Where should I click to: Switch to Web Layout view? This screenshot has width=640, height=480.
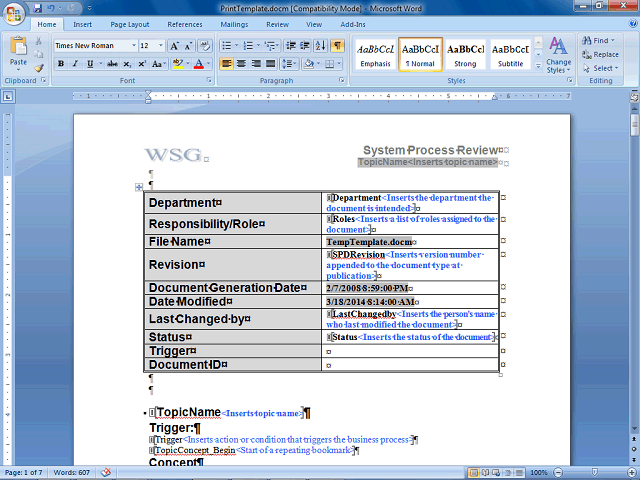click(496, 473)
